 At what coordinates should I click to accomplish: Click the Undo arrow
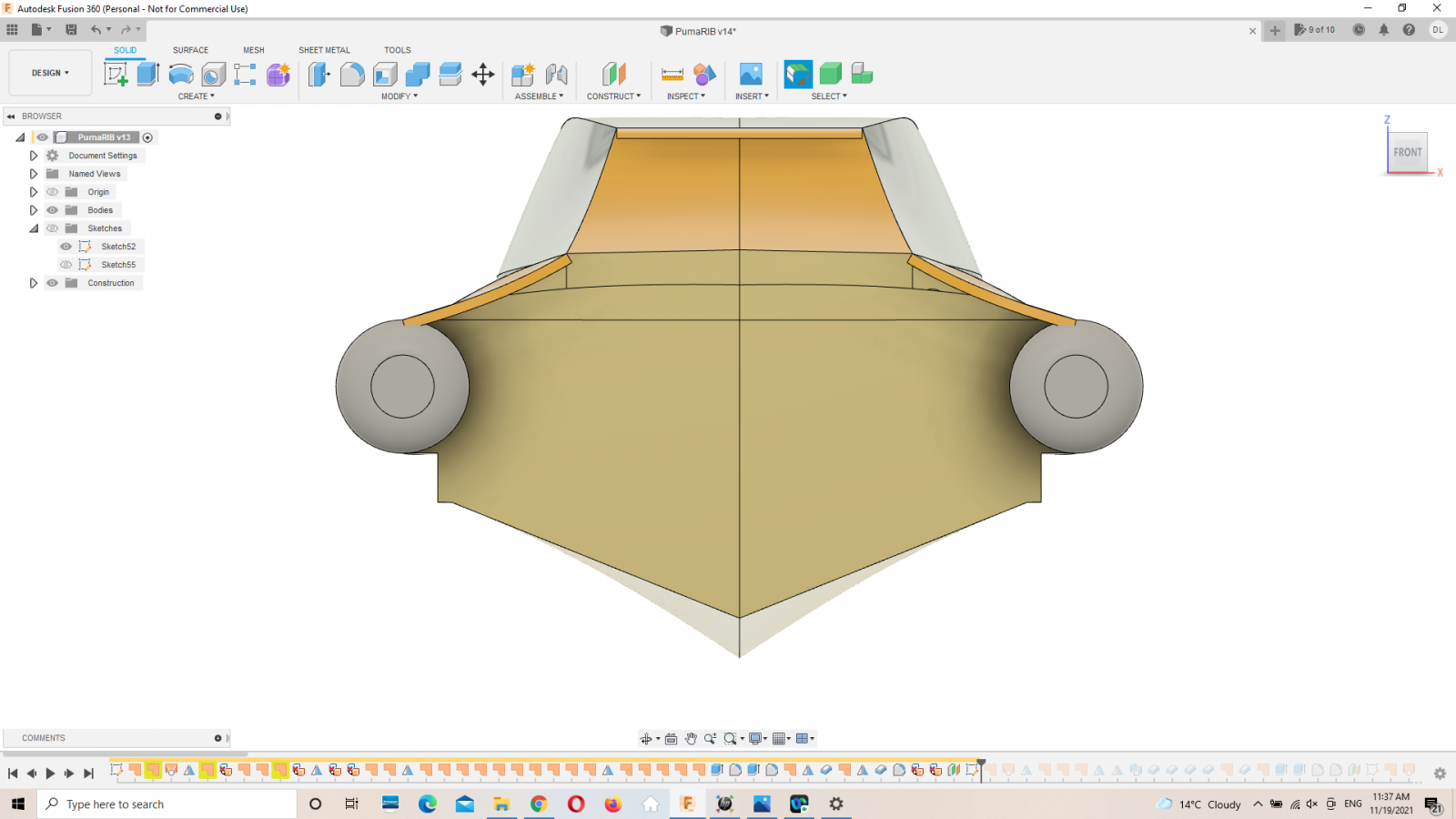pos(96,30)
